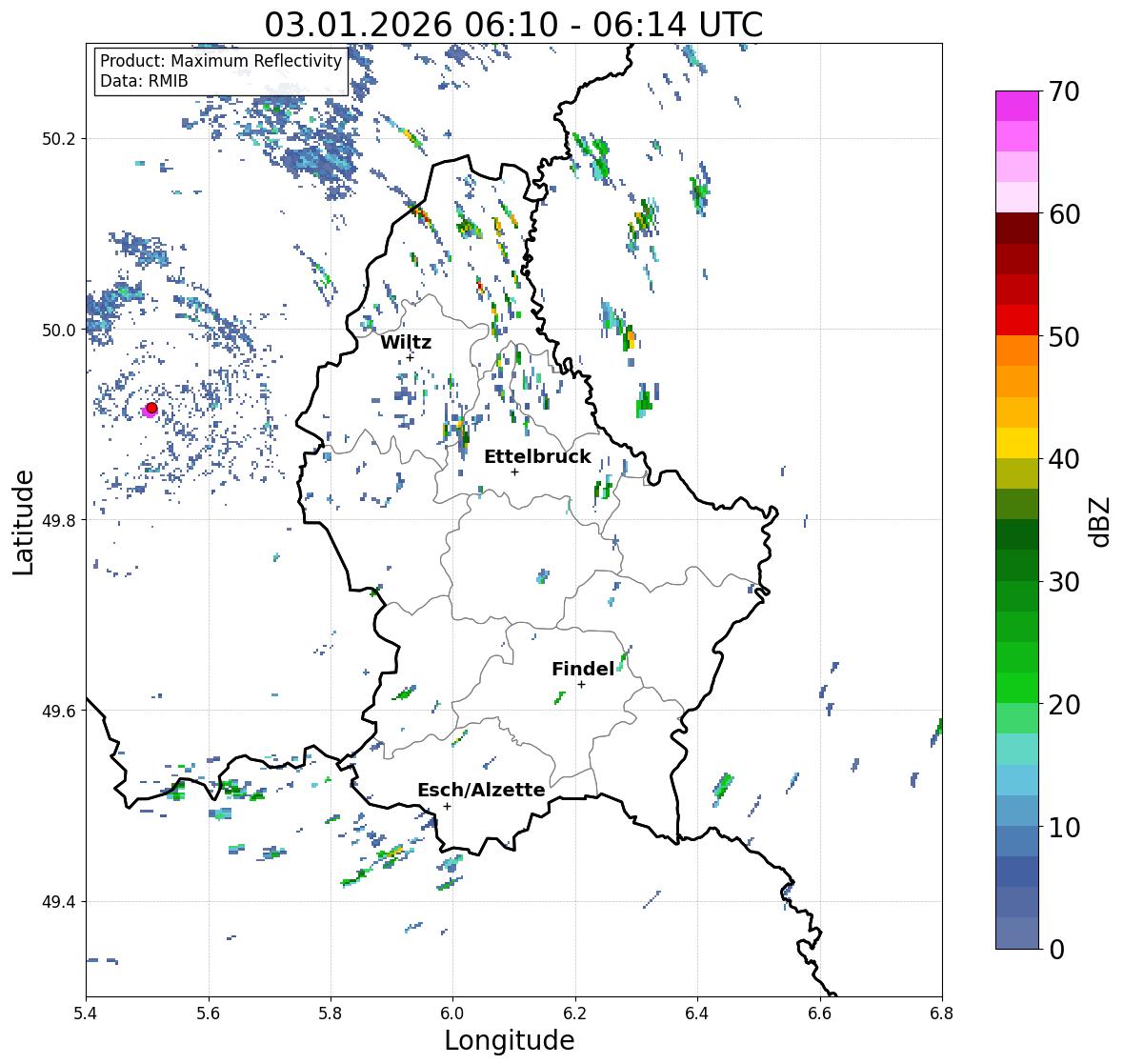Viewport: 1123px width, 1064px height.
Task: Click the Longitude axis label
Action: pos(510,1040)
